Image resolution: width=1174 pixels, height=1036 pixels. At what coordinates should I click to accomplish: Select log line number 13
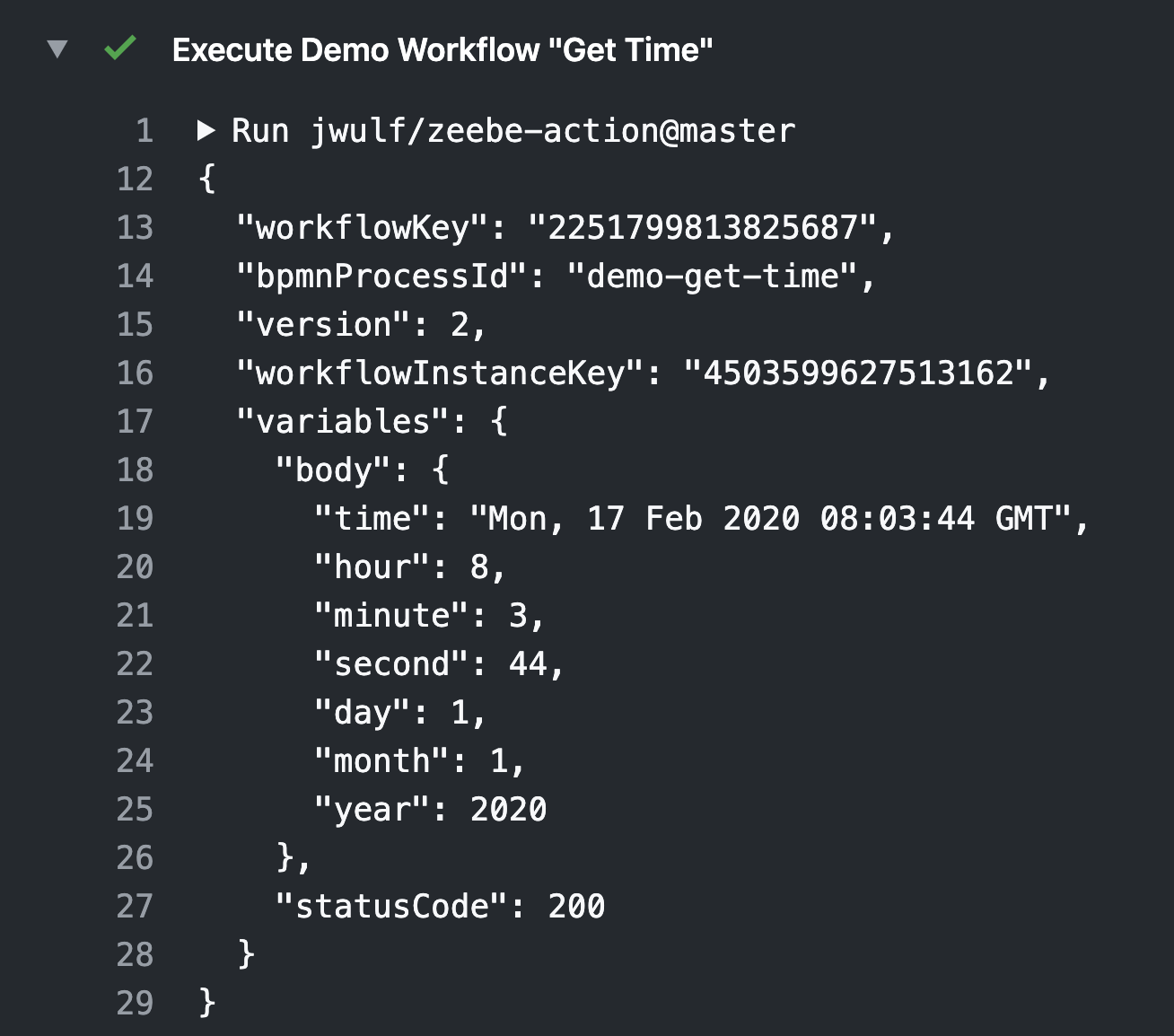click(136, 228)
